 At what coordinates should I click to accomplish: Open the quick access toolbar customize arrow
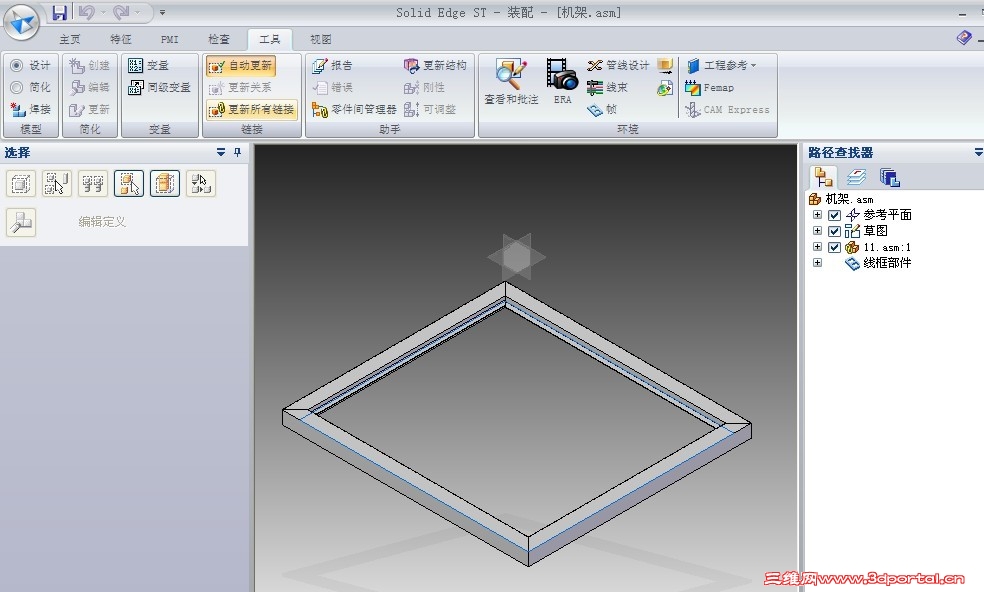[x=163, y=12]
